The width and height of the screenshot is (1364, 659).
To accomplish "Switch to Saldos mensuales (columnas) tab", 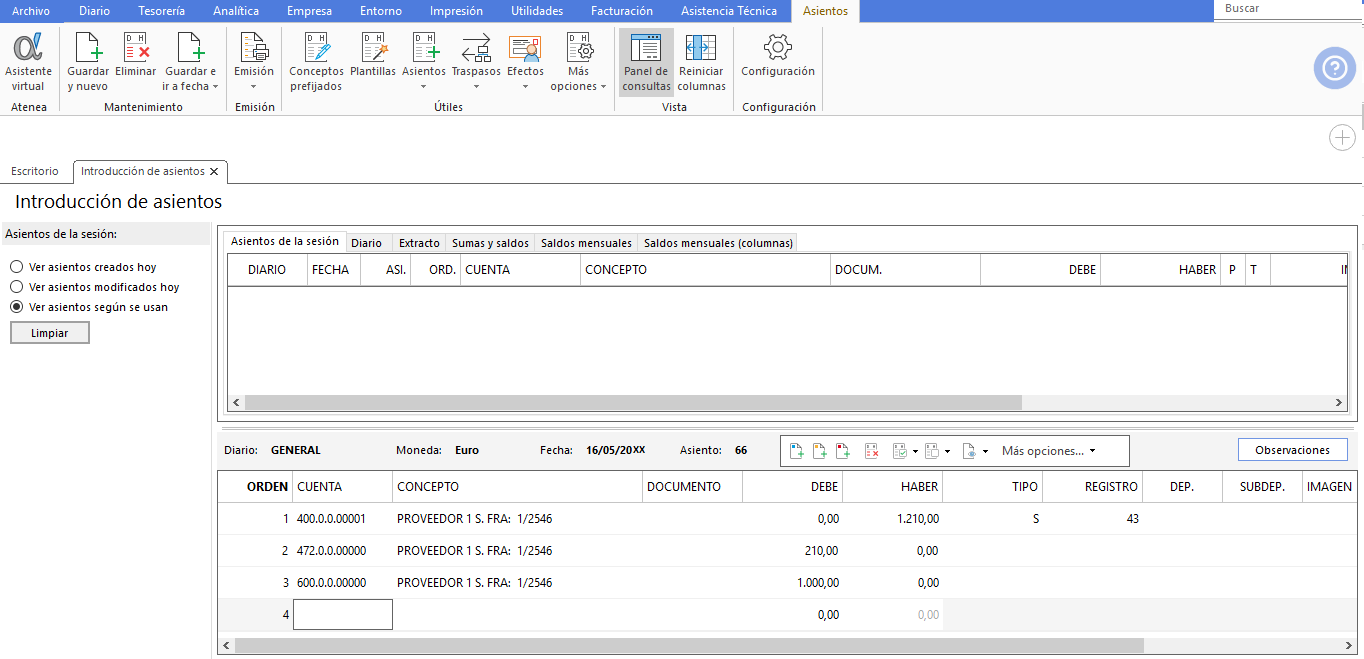I will pyautogui.click(x=718, y=243).
